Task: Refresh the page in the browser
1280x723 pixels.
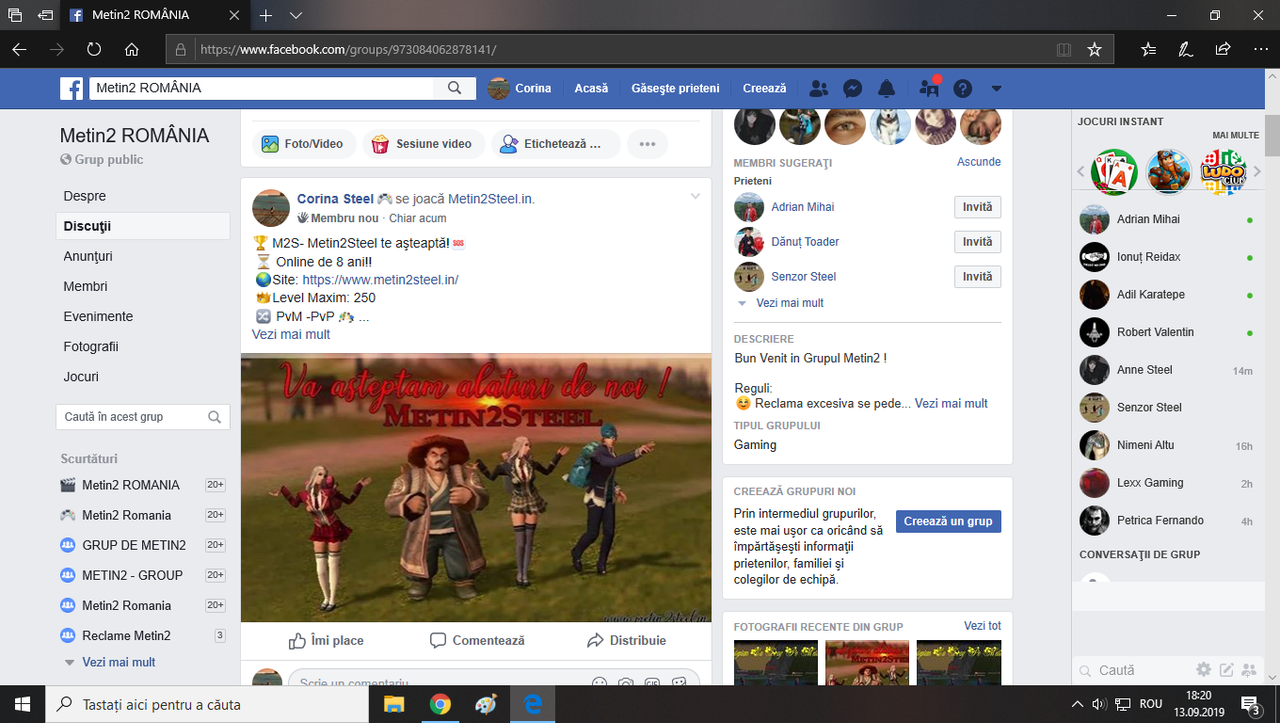Action: [94, 49]
